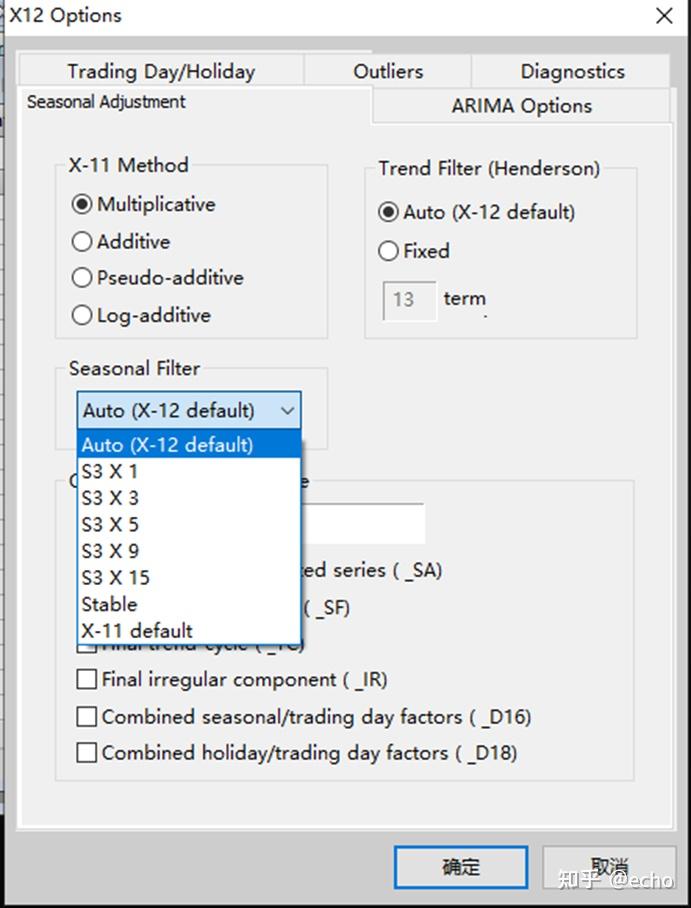Screen dimensions: 691x908
Task: Select S3 X 15 filter option
Action: tap(115, 577)
